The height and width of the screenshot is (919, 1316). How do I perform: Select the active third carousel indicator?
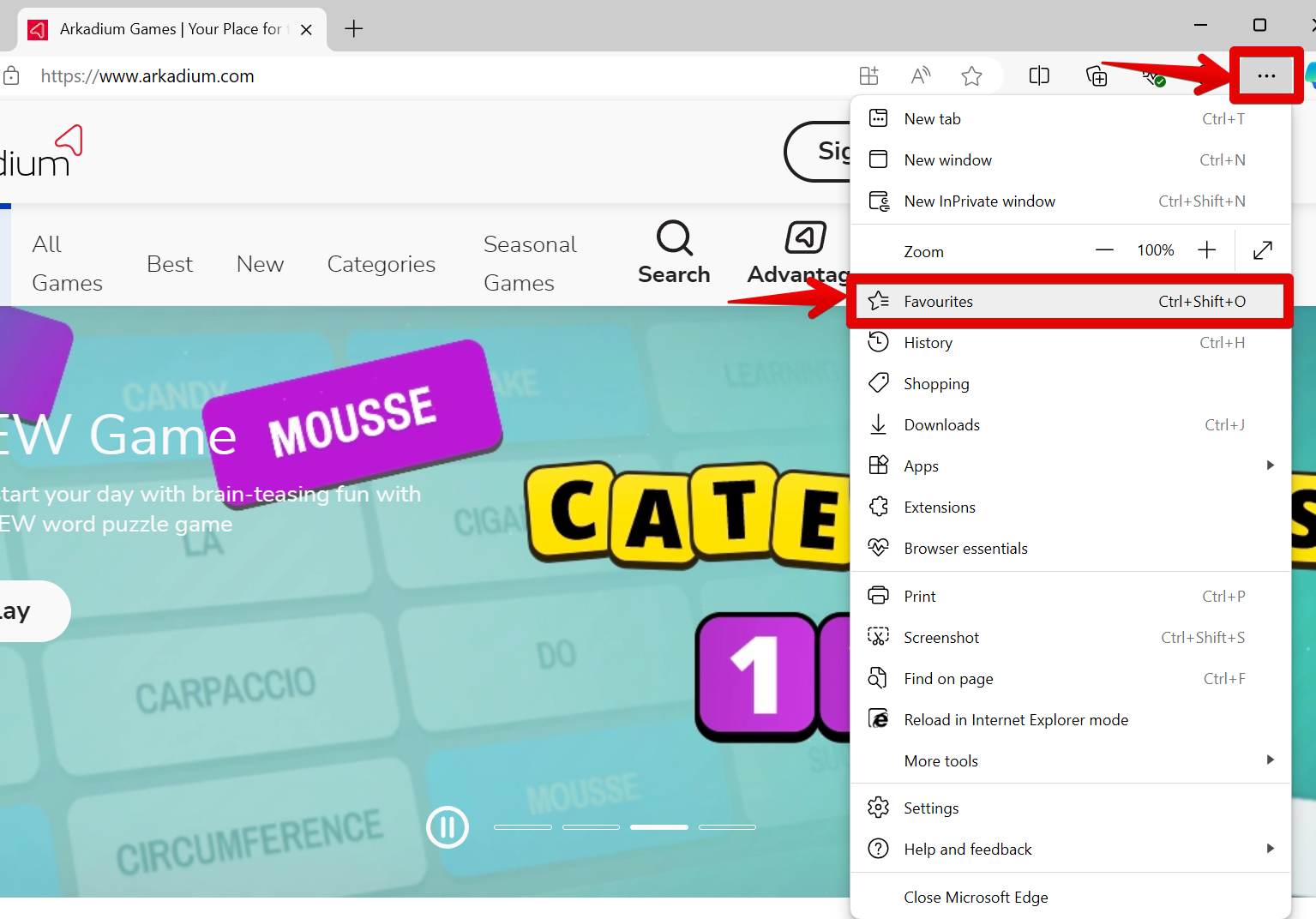click(x=659, y=827)
